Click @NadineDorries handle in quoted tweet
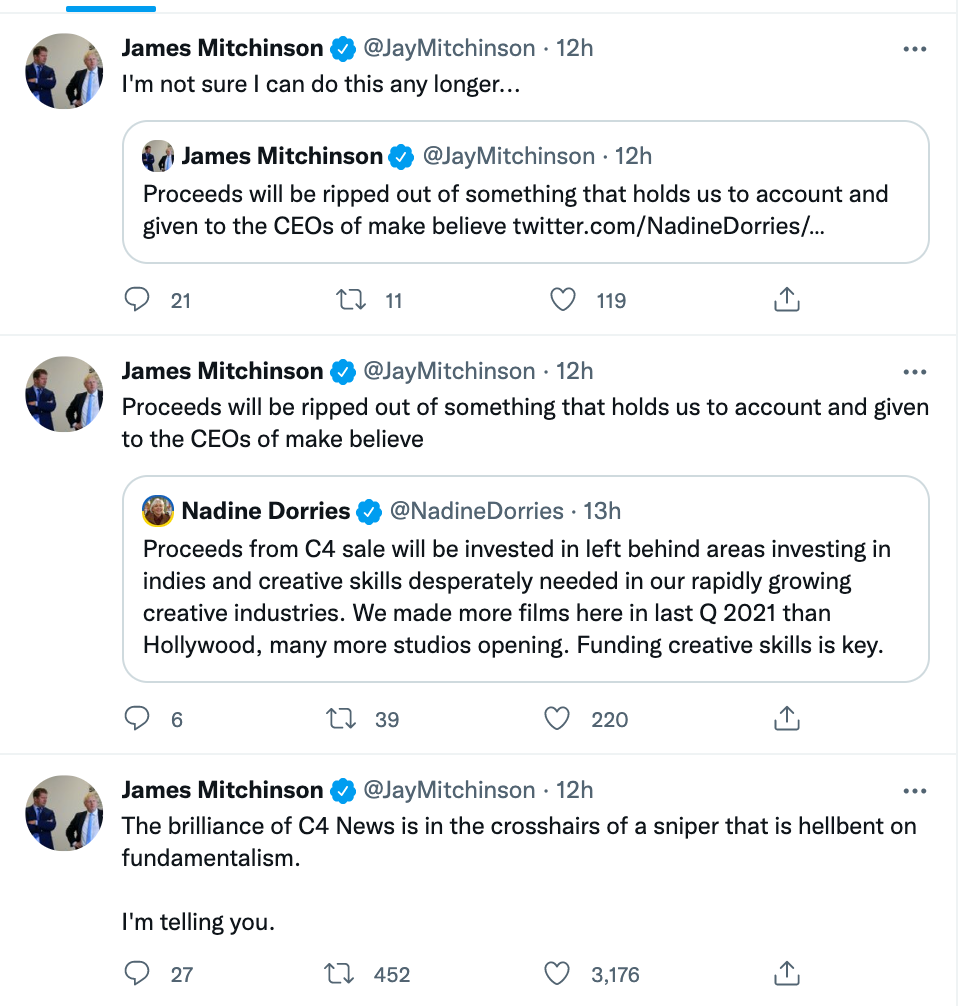 (x=476, y=511)
